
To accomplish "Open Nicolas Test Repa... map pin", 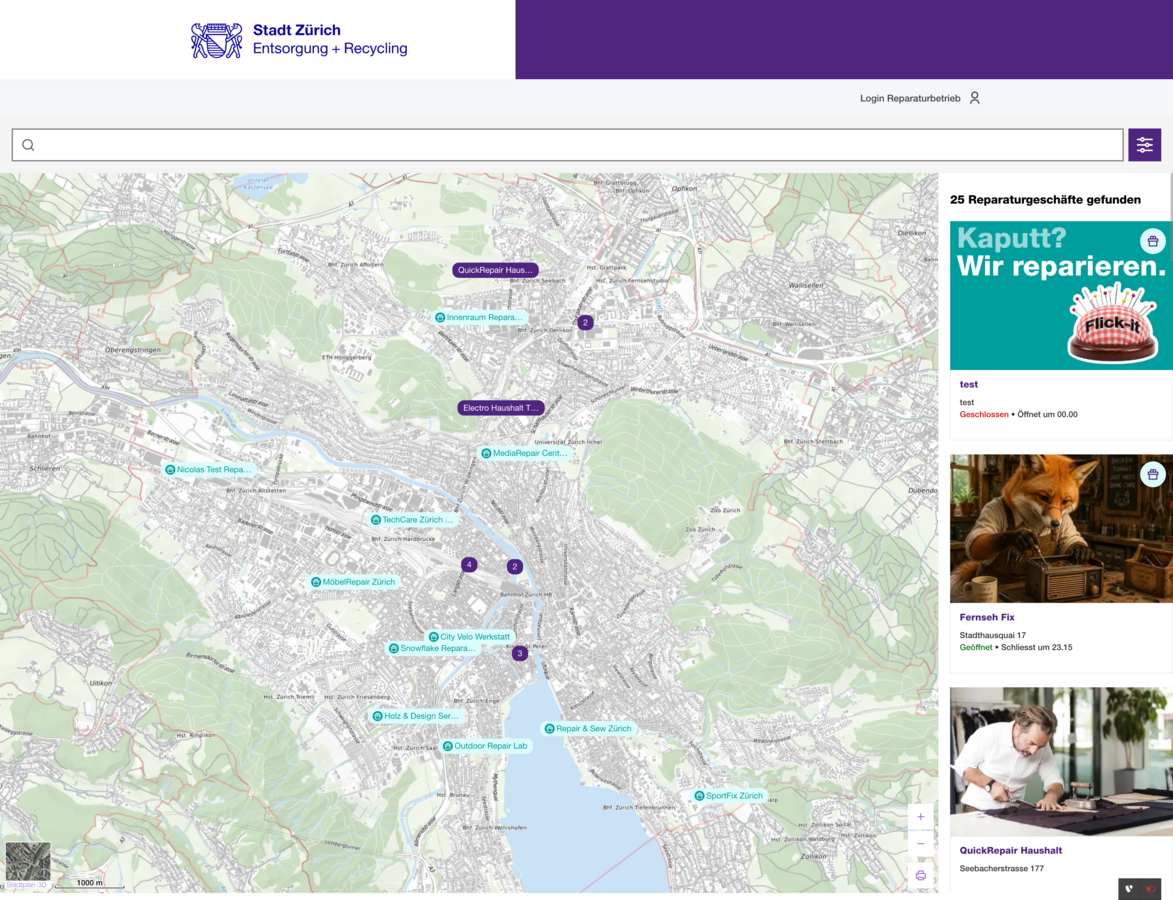I will click(209, 470).
